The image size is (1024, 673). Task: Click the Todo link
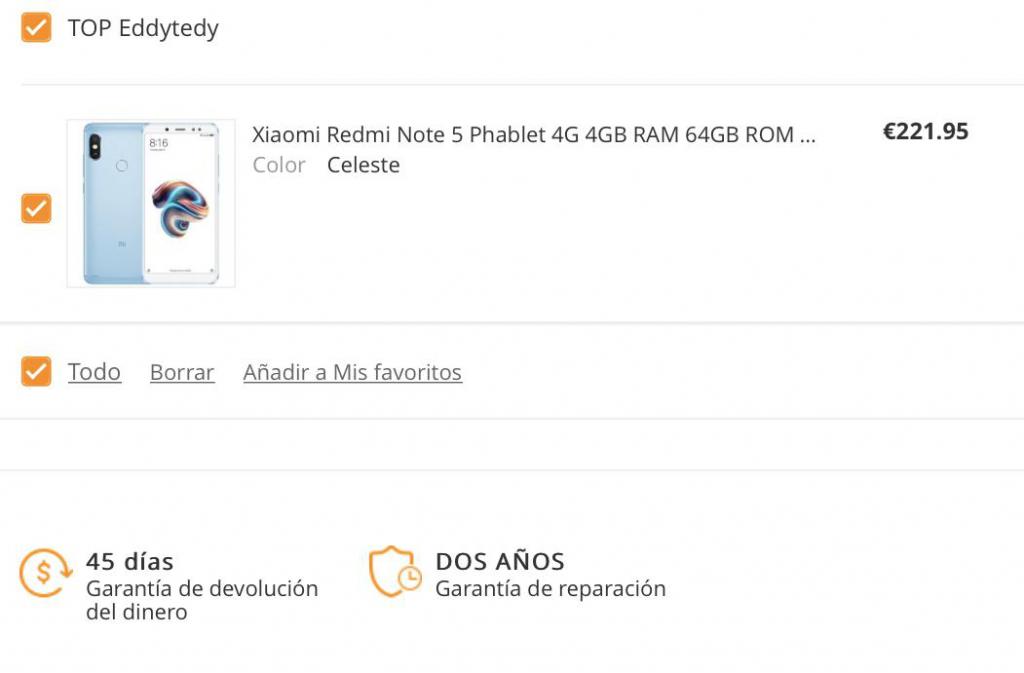pos(95,372)
